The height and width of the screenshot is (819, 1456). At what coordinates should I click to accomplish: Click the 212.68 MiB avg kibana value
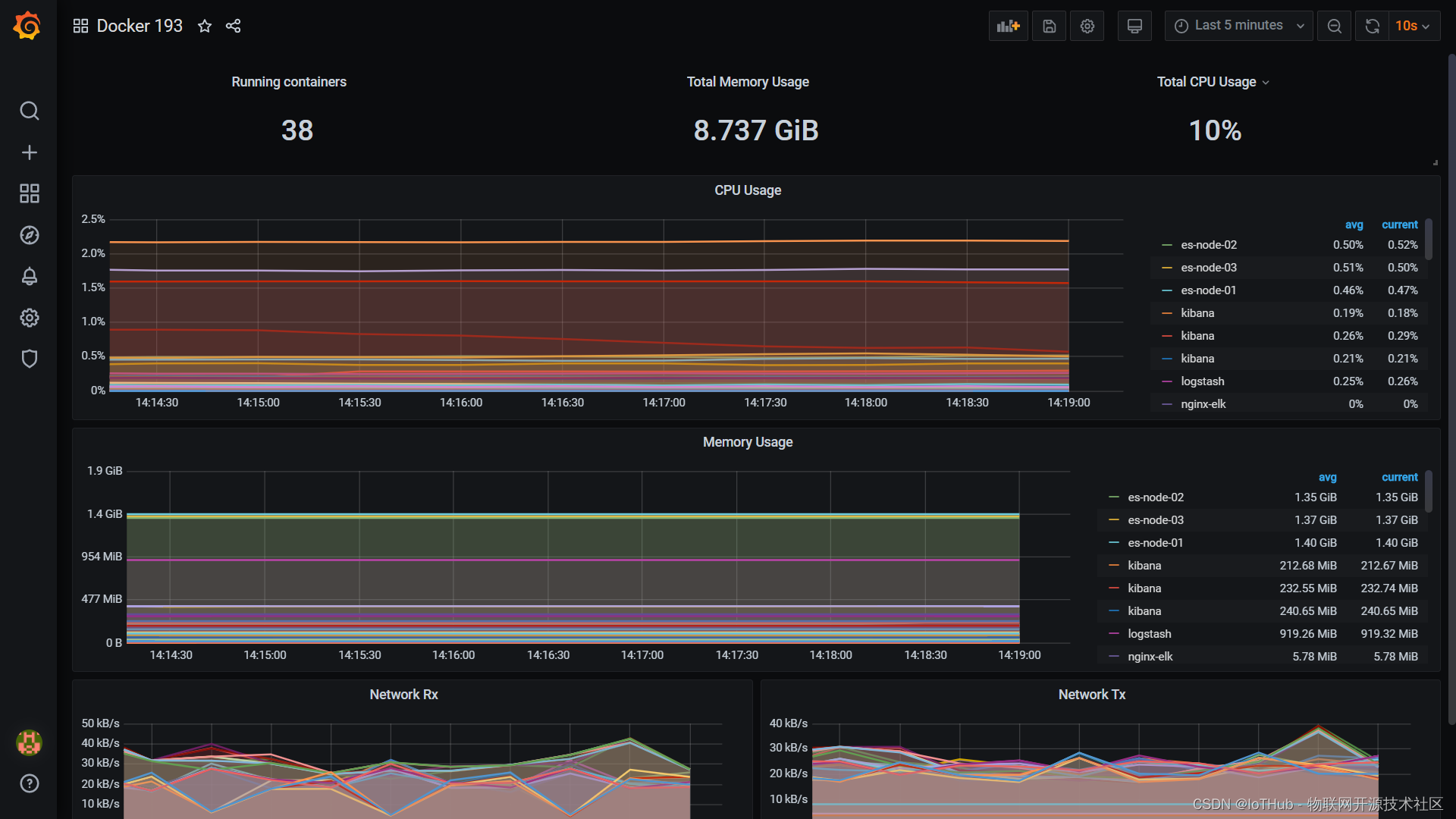tap(1308, 566)
